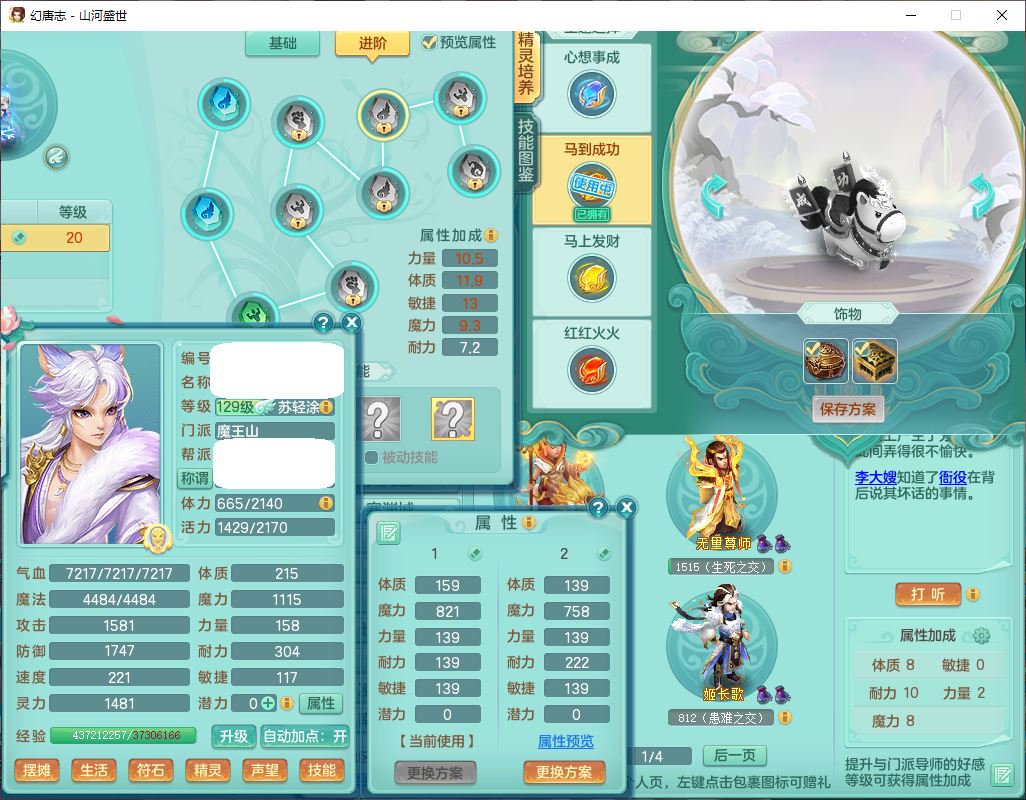
Task: Click the 后一页 next page button
Action: tap(735, 756)
